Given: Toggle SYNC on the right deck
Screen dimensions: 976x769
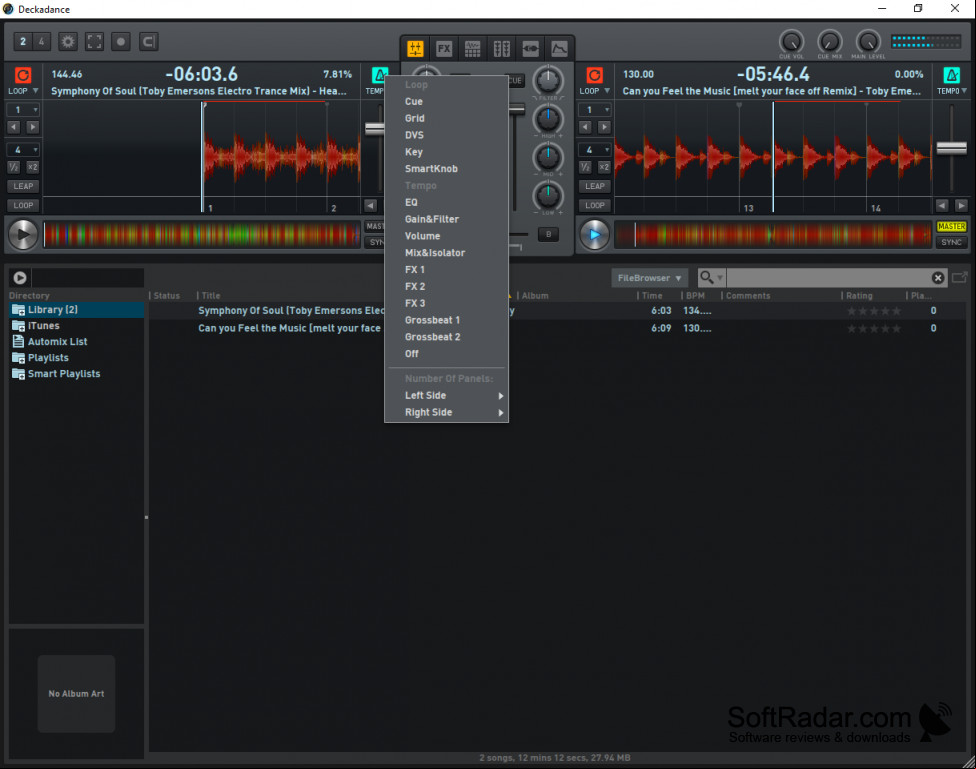Looking at the screenshot, I should tap(951, 242).
